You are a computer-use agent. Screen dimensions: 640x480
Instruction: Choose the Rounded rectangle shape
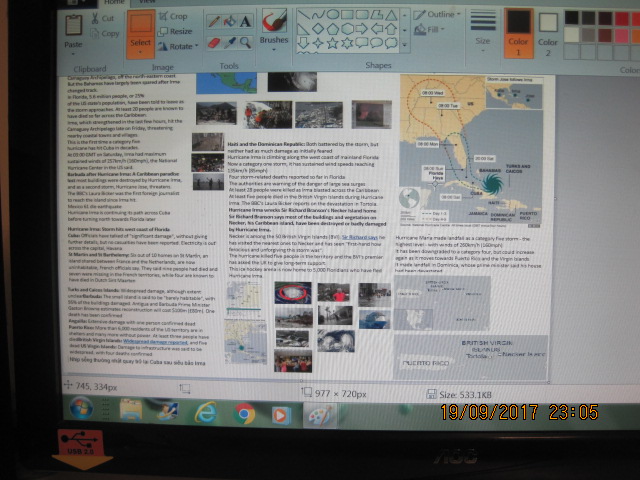[x=362, y=15]
